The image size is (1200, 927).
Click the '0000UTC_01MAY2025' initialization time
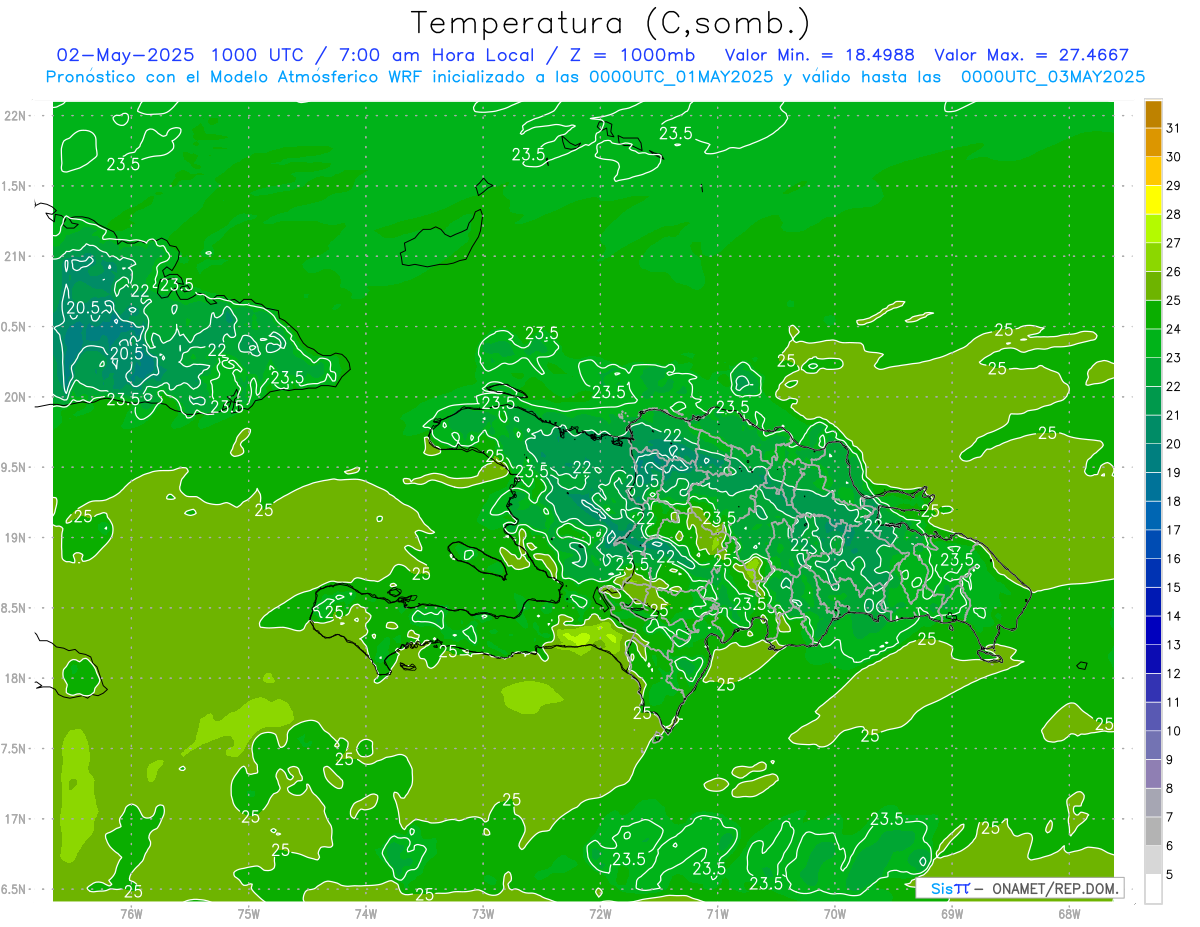(x=681, y=76)
